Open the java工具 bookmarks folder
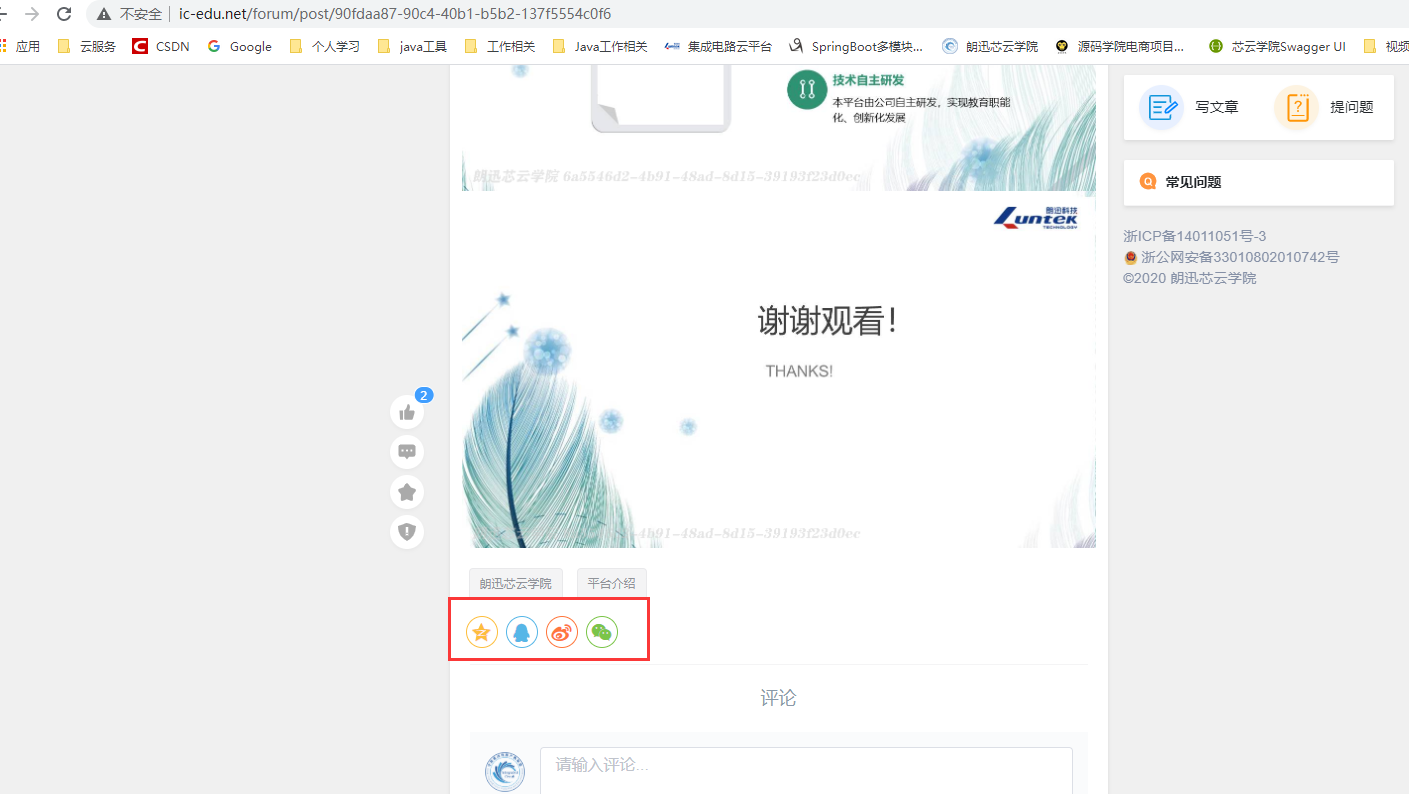 (x=412, y=45)
